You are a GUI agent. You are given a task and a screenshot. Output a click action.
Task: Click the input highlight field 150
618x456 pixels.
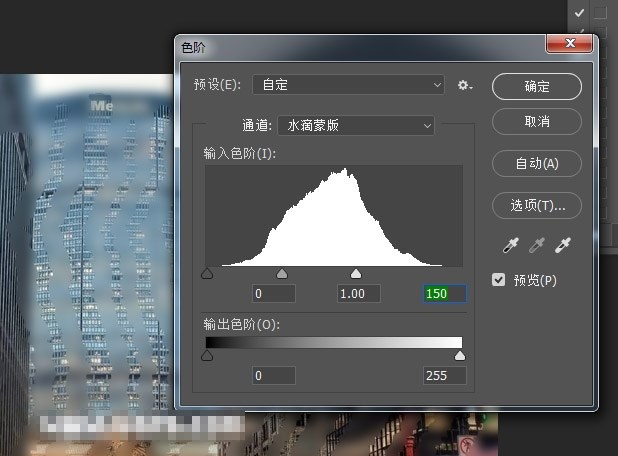[x=445, y=294]
